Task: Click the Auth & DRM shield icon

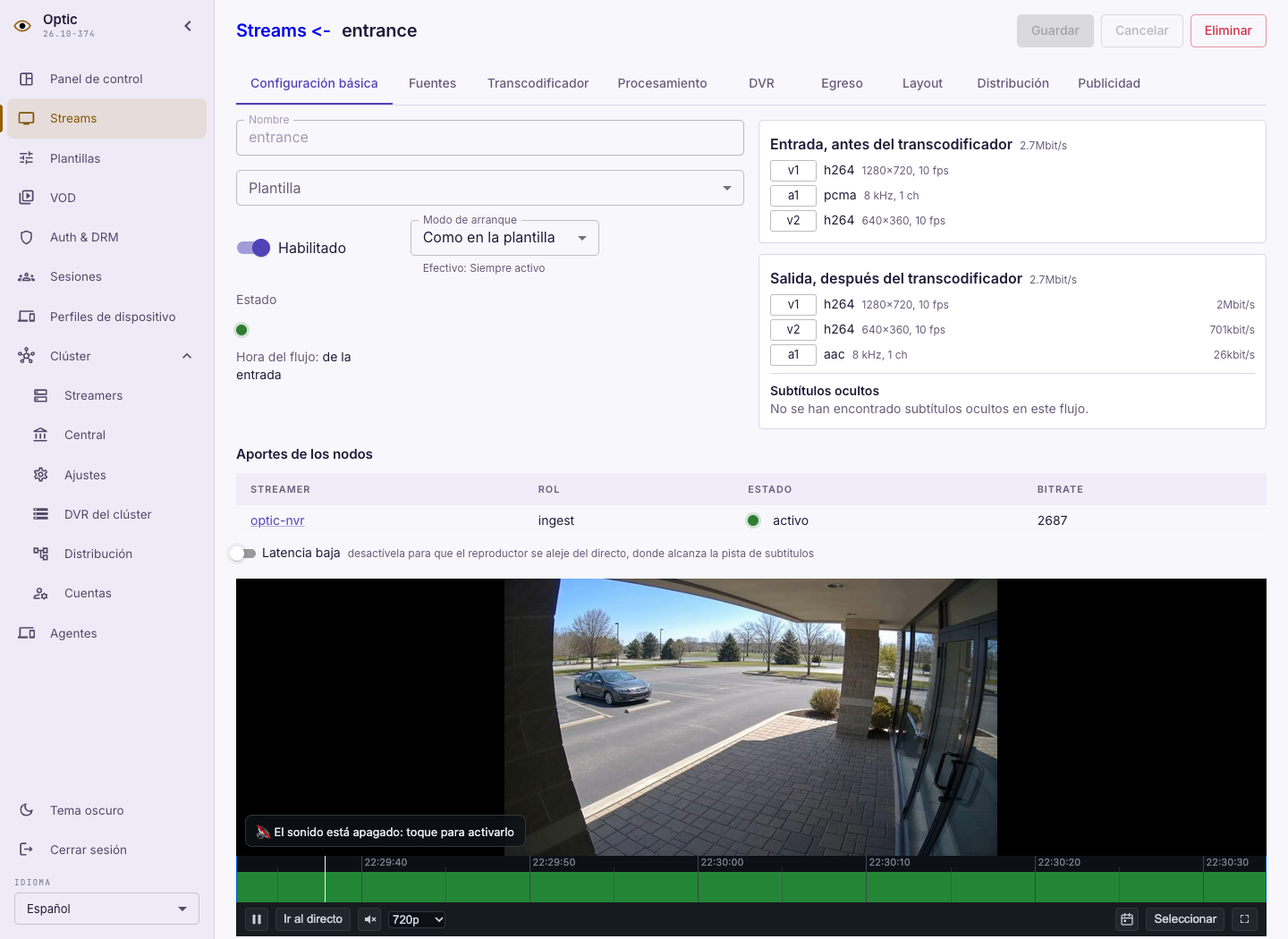Action: click(27, 237)
